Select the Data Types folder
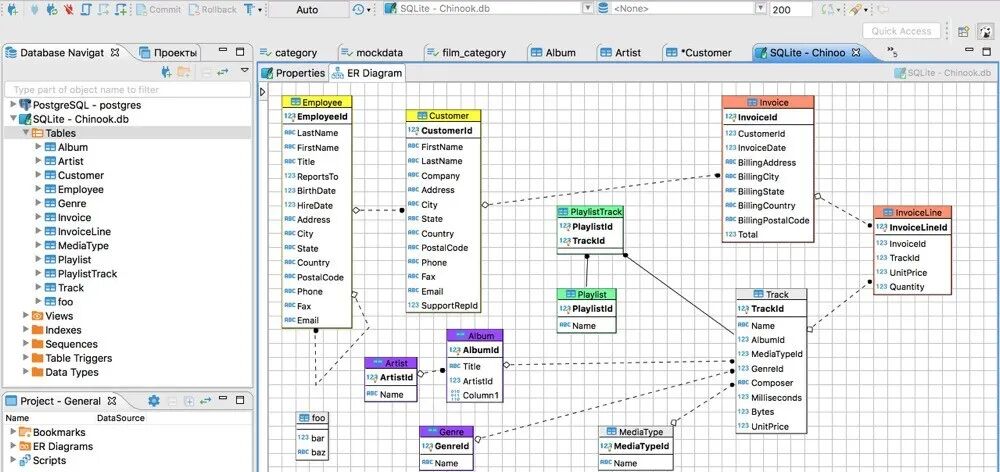Viewport: 1000px width, 472px height. tap(71, 372)
